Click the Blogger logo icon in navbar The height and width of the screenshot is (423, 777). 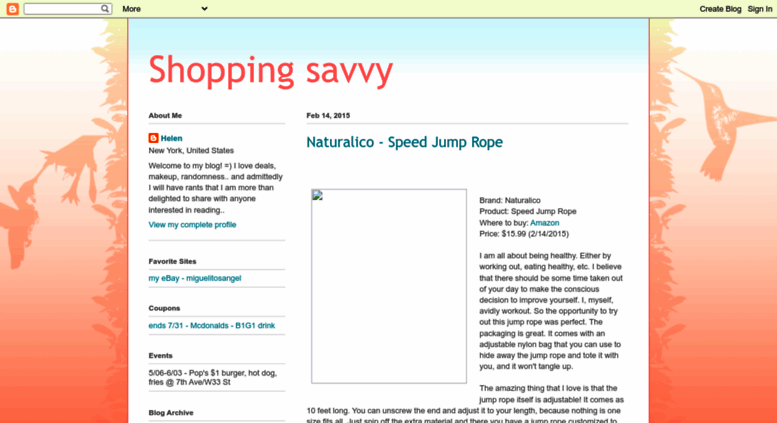tap(12, 8)
